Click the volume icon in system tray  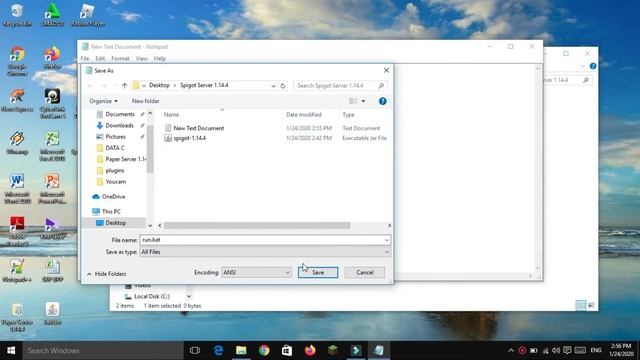[556, 351]
